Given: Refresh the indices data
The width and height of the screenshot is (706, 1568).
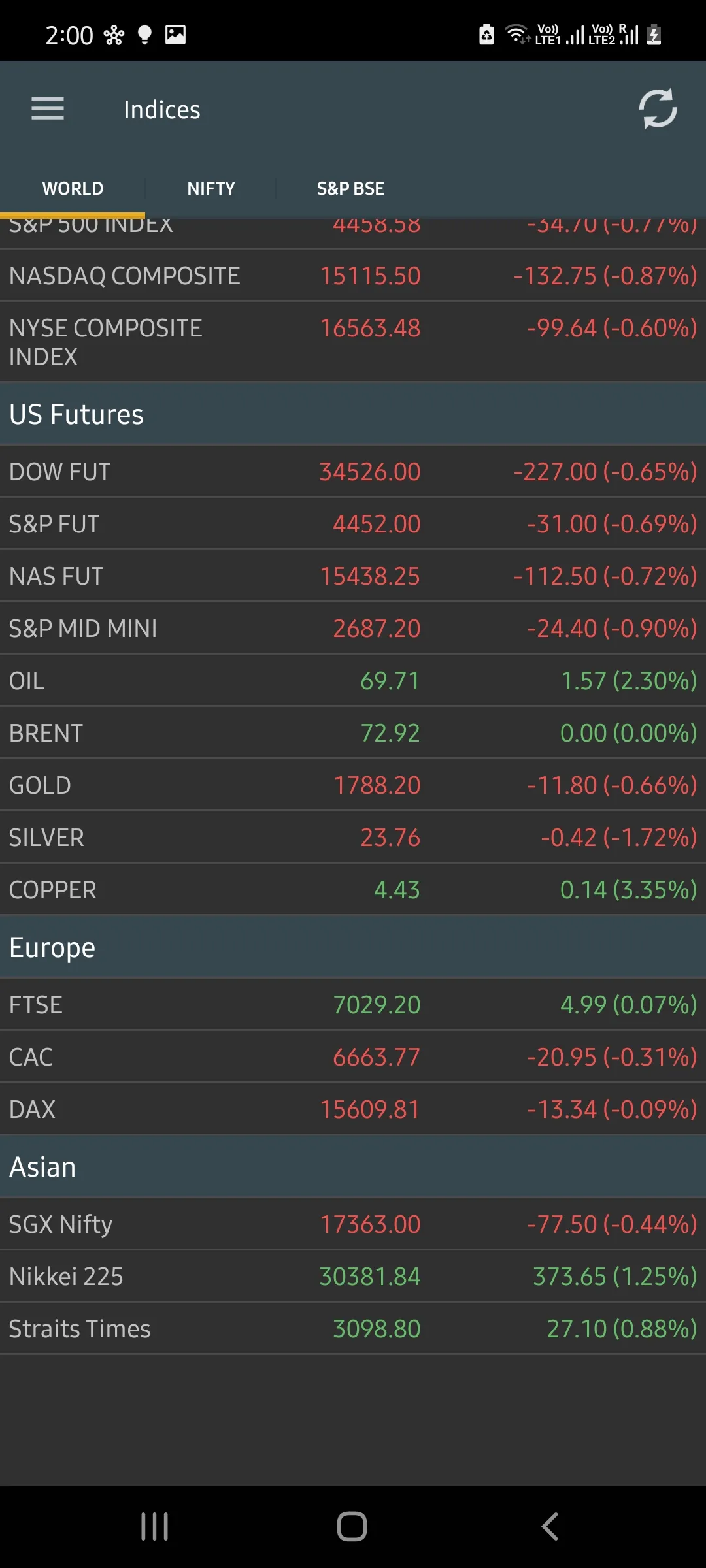Looking at the screenshot, I should coord(658,109).
